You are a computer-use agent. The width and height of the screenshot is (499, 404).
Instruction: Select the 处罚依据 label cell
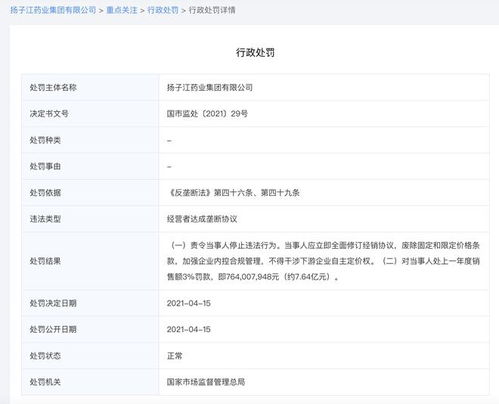pyautogui.click(x=90, y=193)
